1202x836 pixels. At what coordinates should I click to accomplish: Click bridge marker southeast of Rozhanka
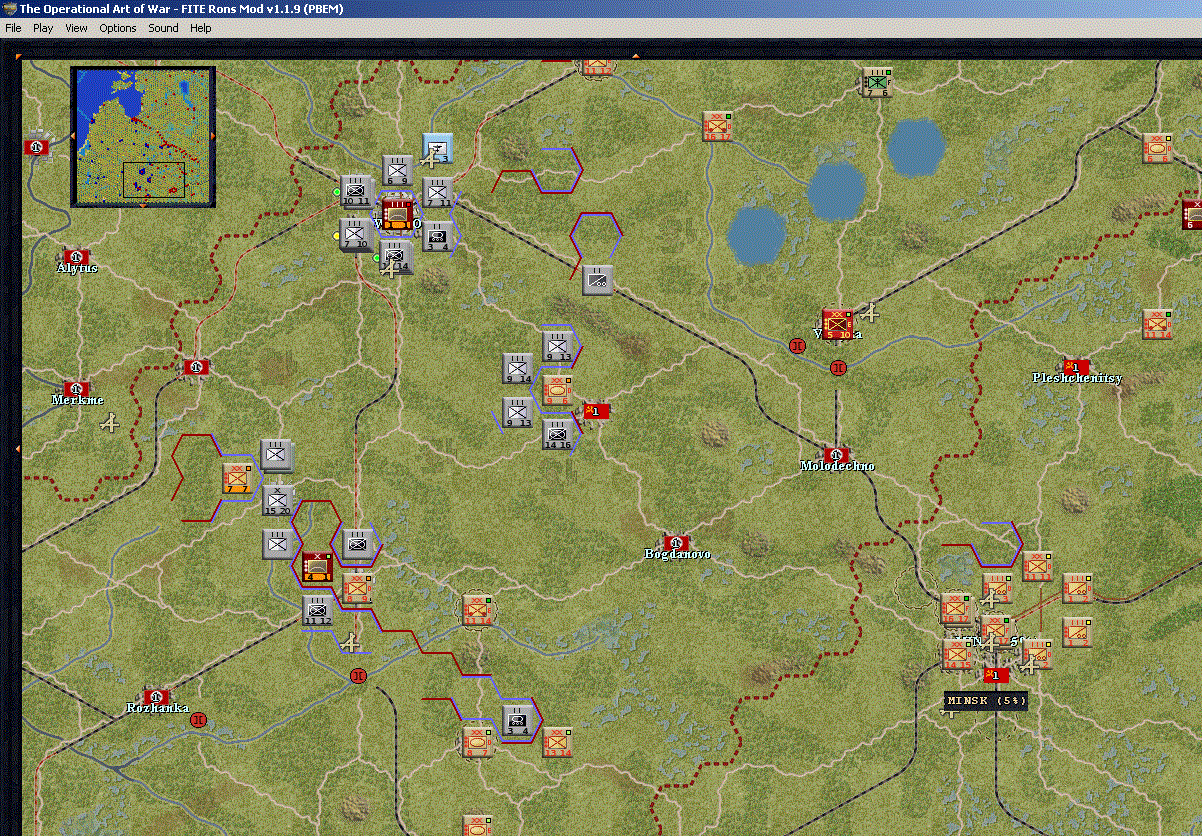tap(198, 719)
